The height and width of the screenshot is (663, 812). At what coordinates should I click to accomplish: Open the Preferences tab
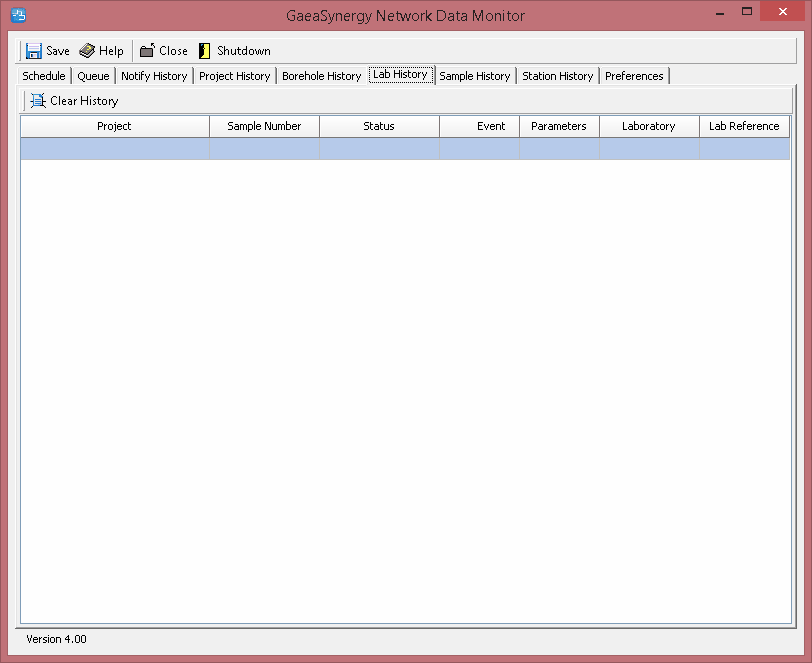[634, 76]
